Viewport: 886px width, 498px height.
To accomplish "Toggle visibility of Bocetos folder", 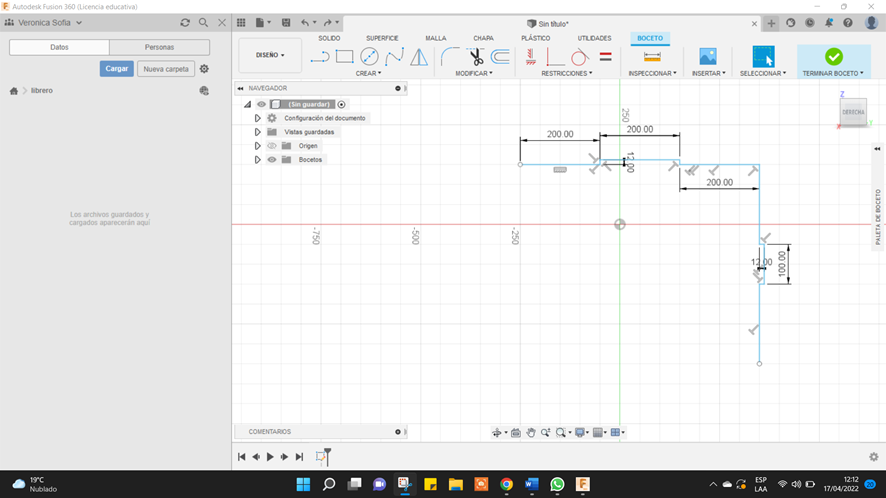I will (272, 159).
